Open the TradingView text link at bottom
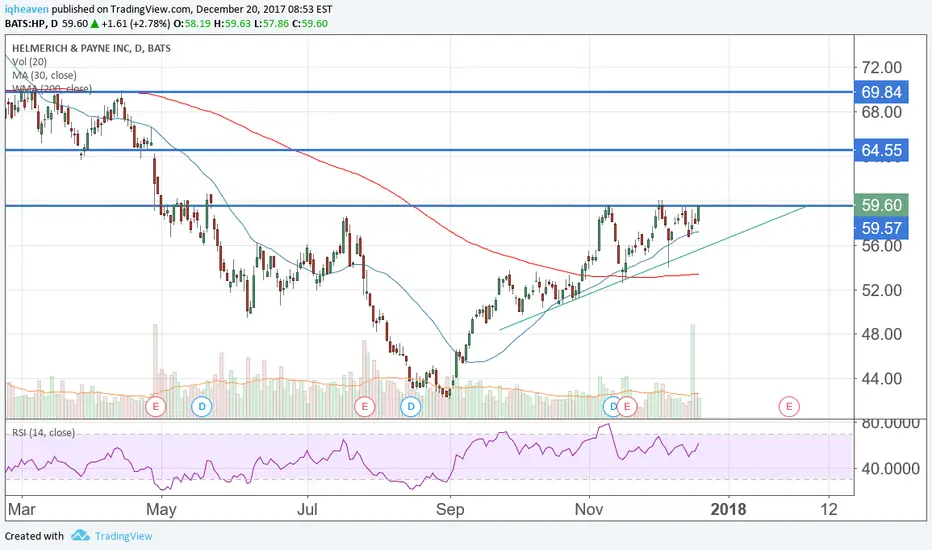932x550 pixels. tap(124, 536)
